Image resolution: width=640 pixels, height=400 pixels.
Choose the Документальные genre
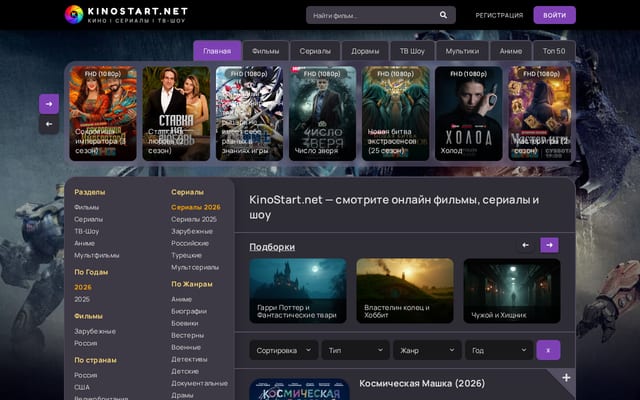pyautogui.click(x=200, y=383)
